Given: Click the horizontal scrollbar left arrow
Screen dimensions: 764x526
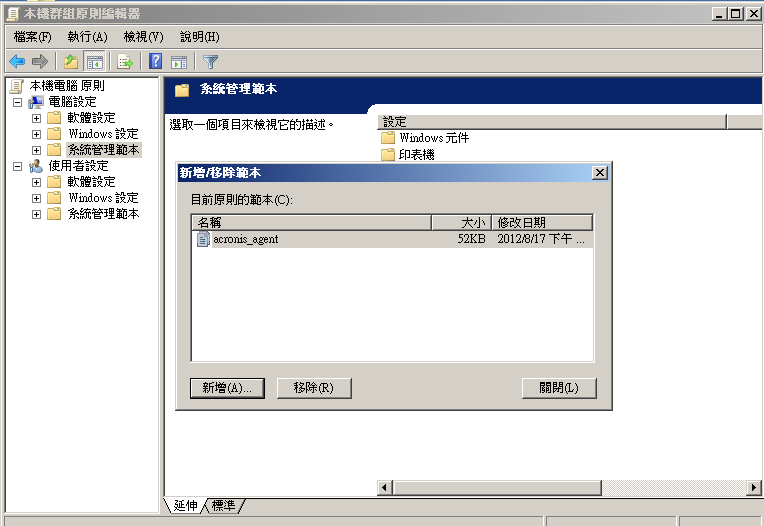Looking at the screenshot, I should tap(385, 488).
